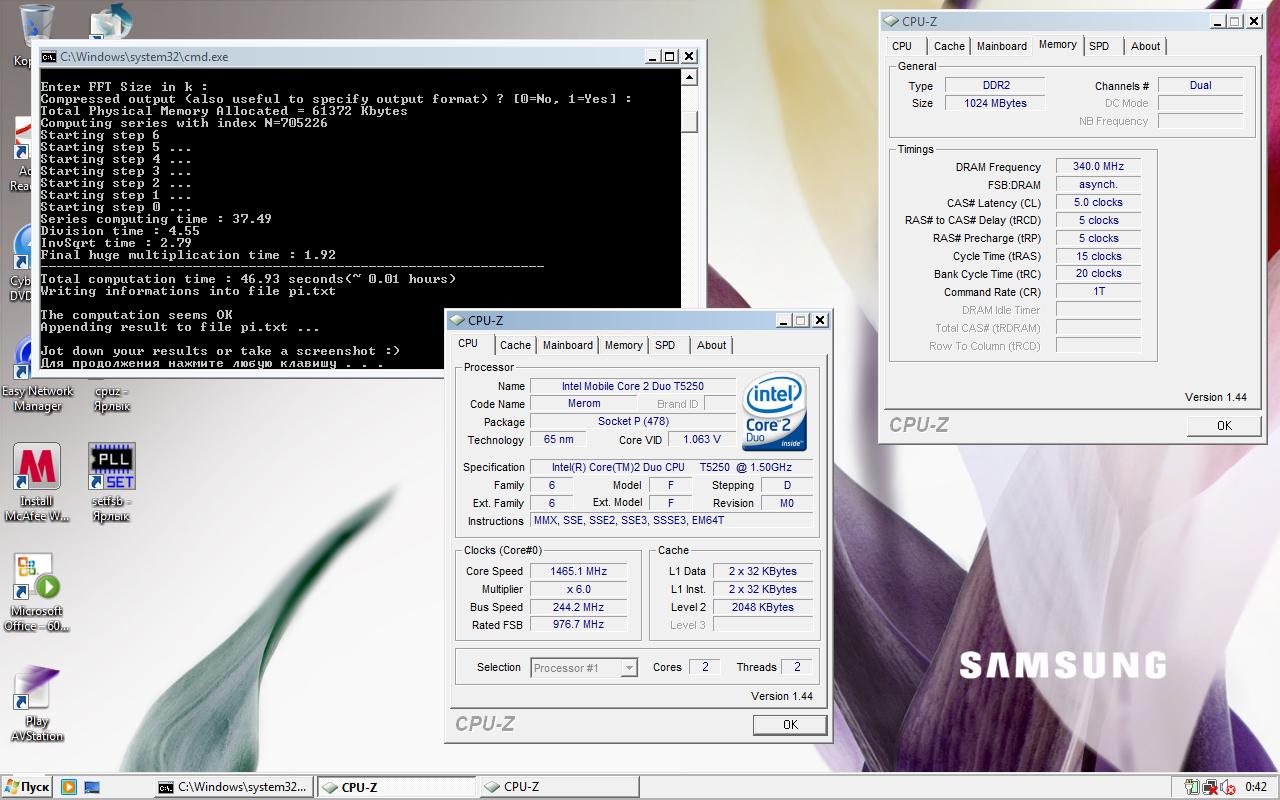Click the Пуск Start button

pos(26,787)
